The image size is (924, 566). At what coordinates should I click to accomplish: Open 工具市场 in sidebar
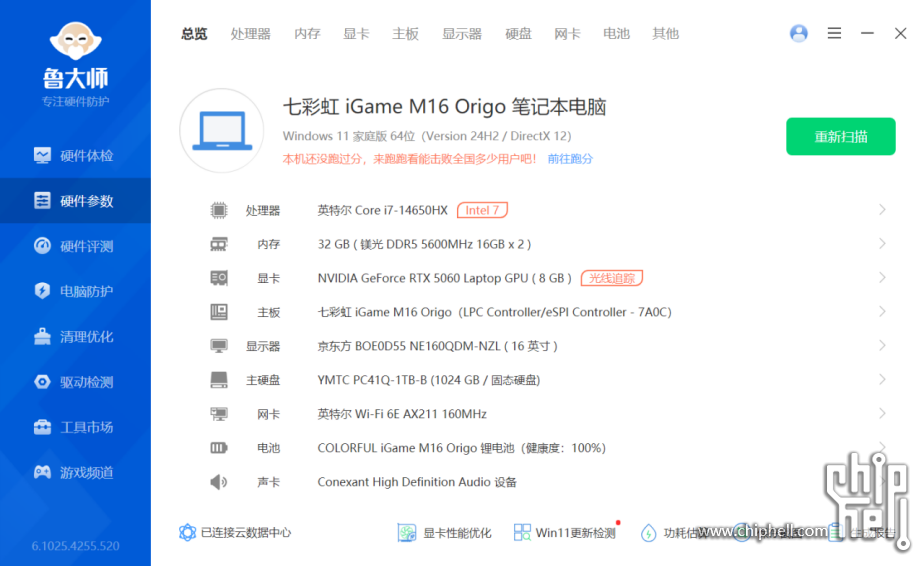coord(75,427)
